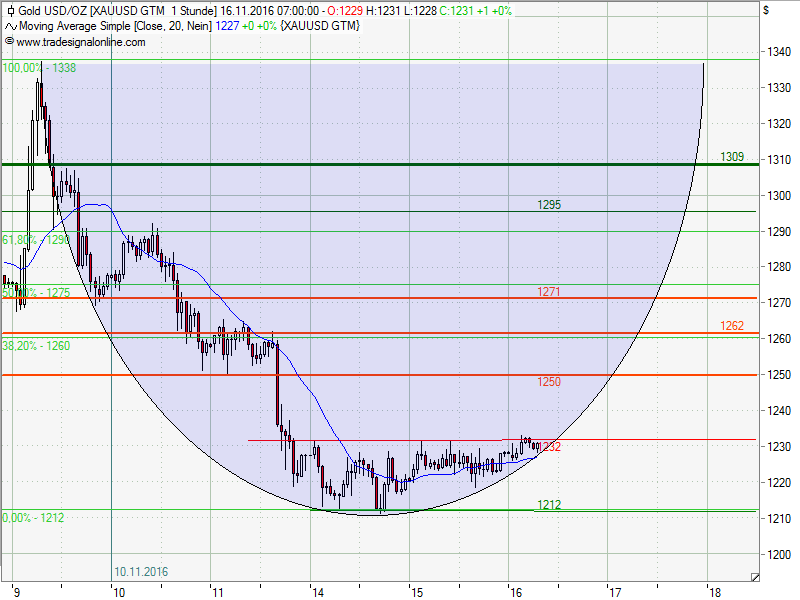Open the www.tradesignalonline.com link
This screenshot has height=600, width=800.
click(x=80, y=42)
